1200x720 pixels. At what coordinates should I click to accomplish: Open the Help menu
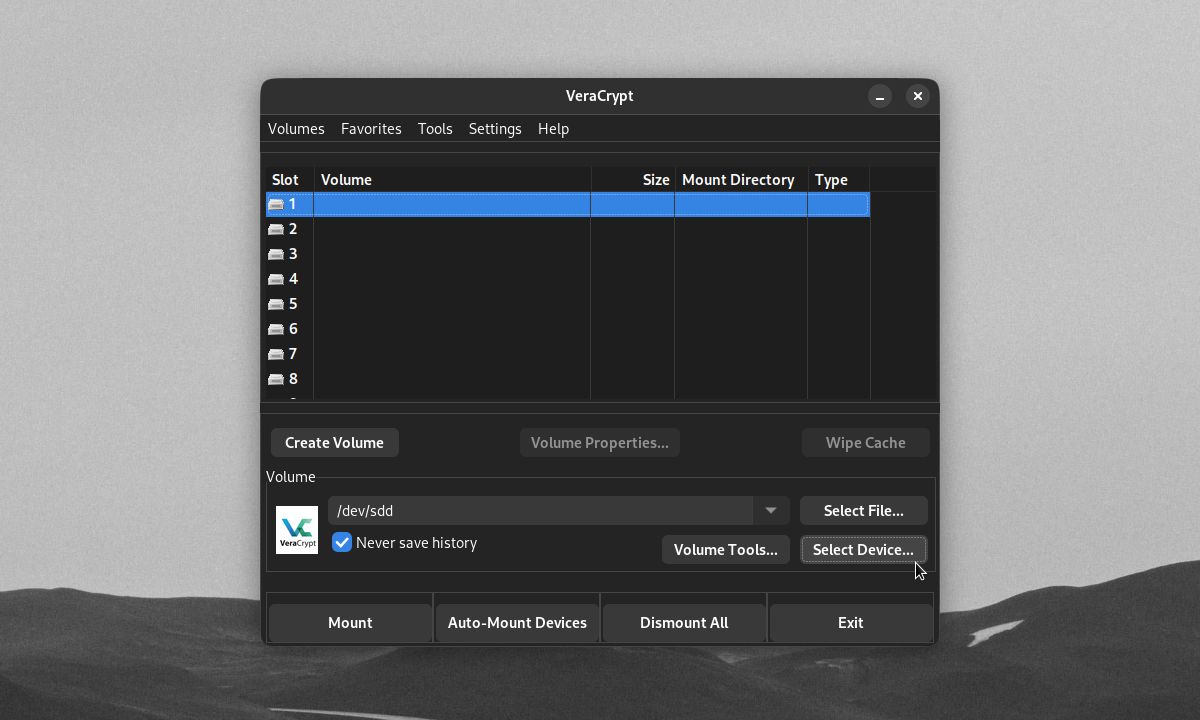(553, 129)
